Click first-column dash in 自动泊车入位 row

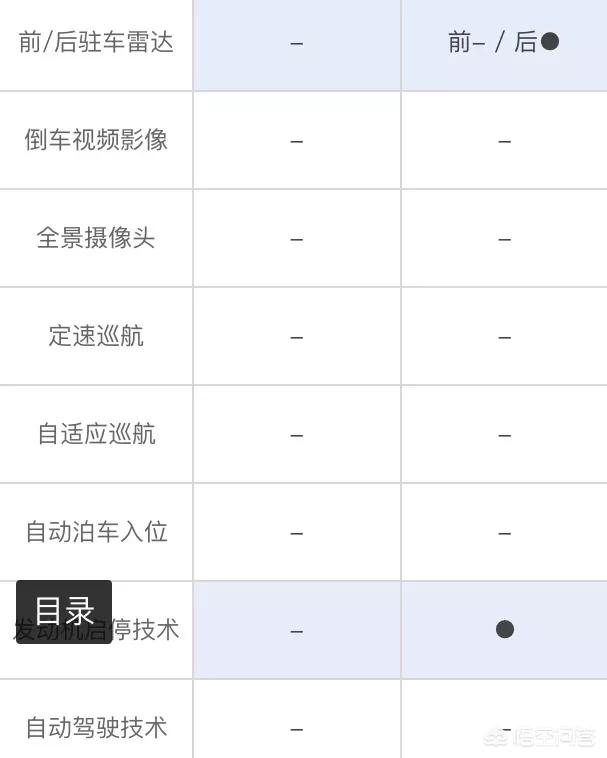(297, 533)
